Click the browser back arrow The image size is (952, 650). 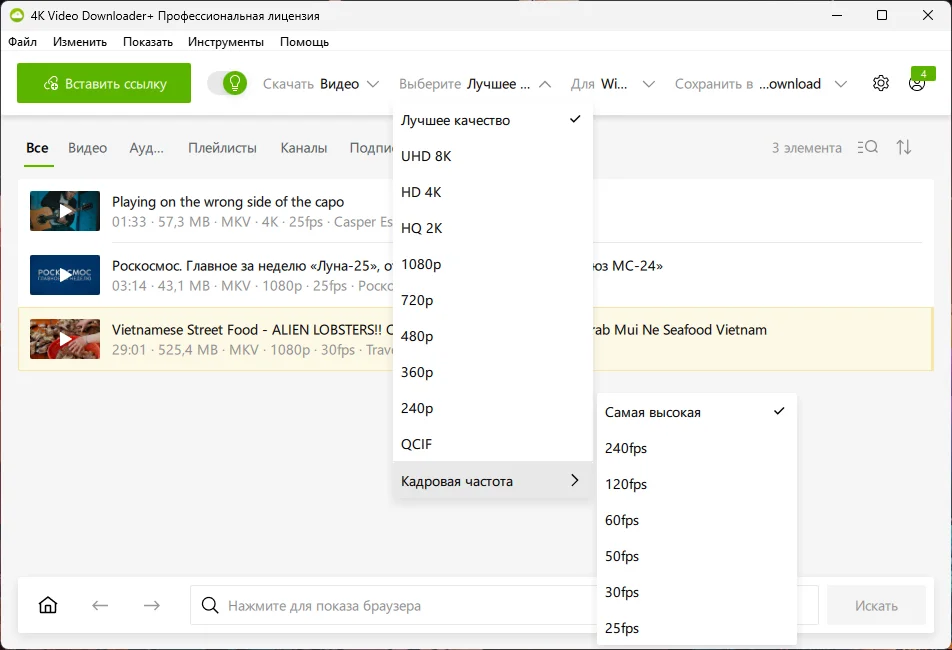(100, 605)
